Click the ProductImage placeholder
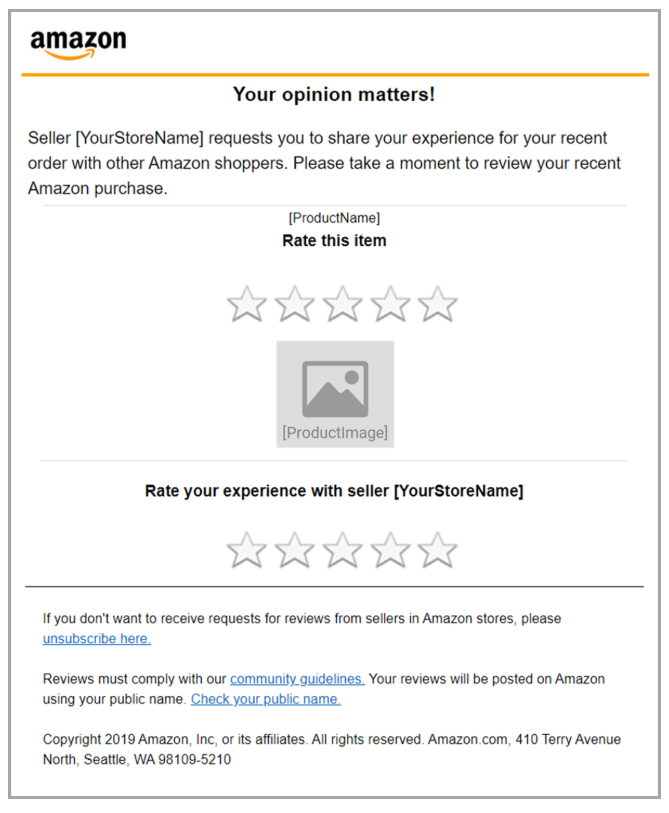Viewport: 669px width, 813px height. pyautogui.click(x=334, y=393)
